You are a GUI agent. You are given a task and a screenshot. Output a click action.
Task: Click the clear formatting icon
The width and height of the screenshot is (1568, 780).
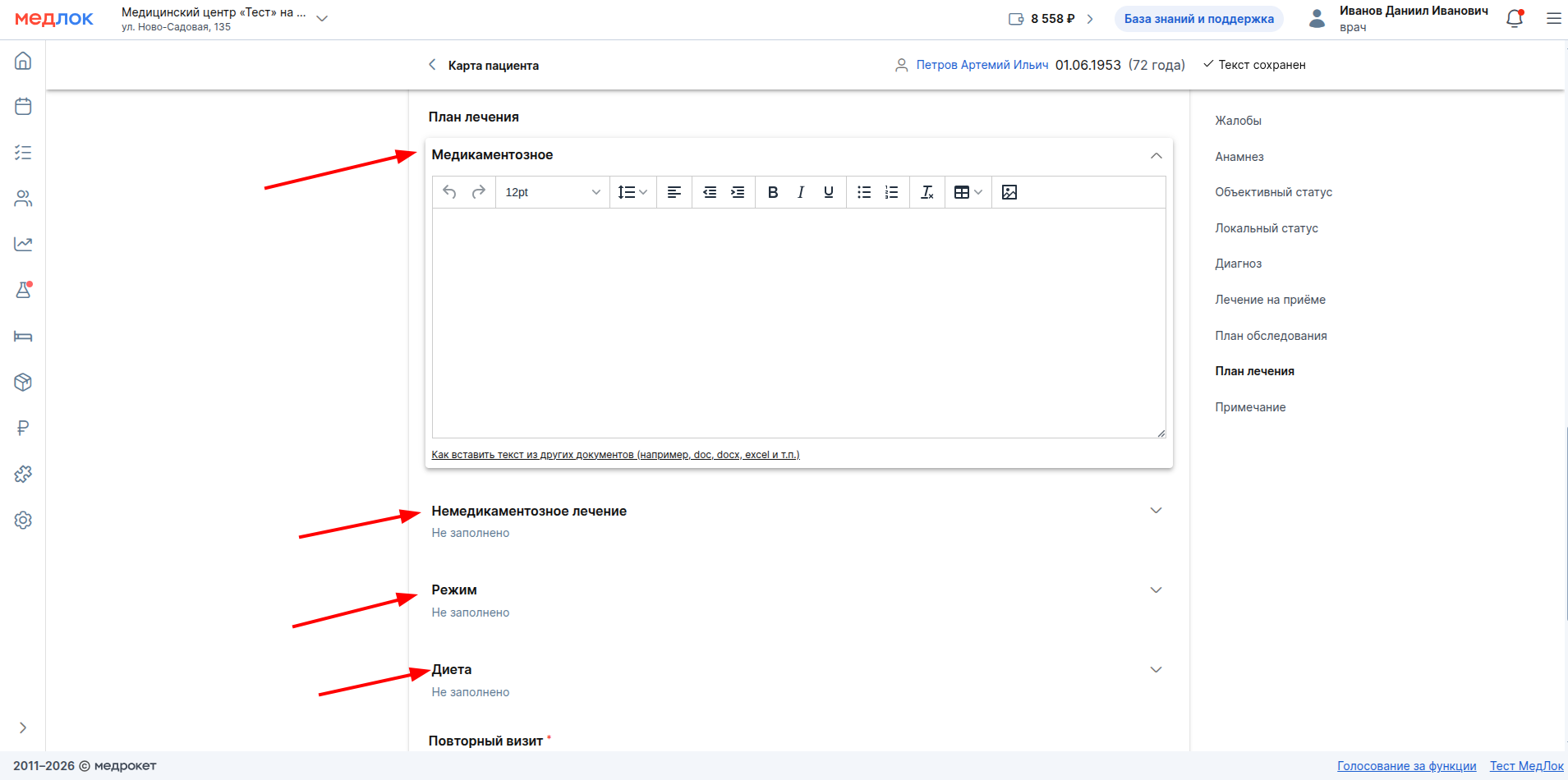pos(927,192)
